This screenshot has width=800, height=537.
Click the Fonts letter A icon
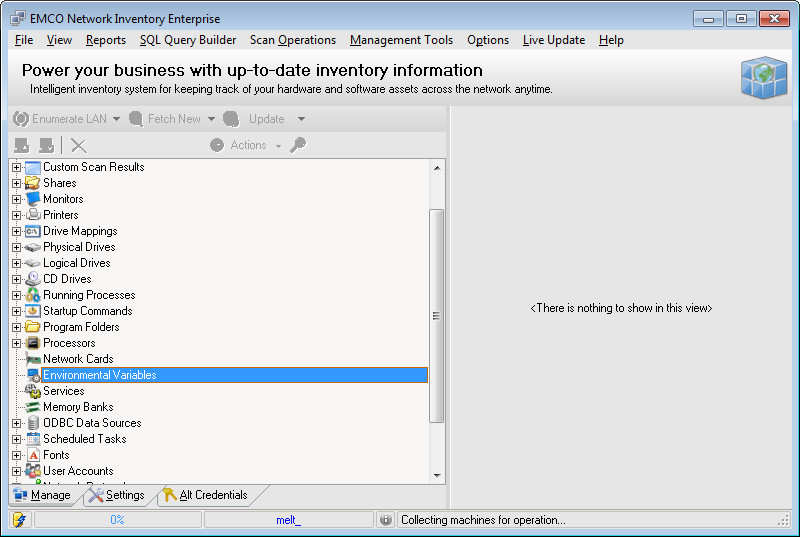(x=33, y=455)
